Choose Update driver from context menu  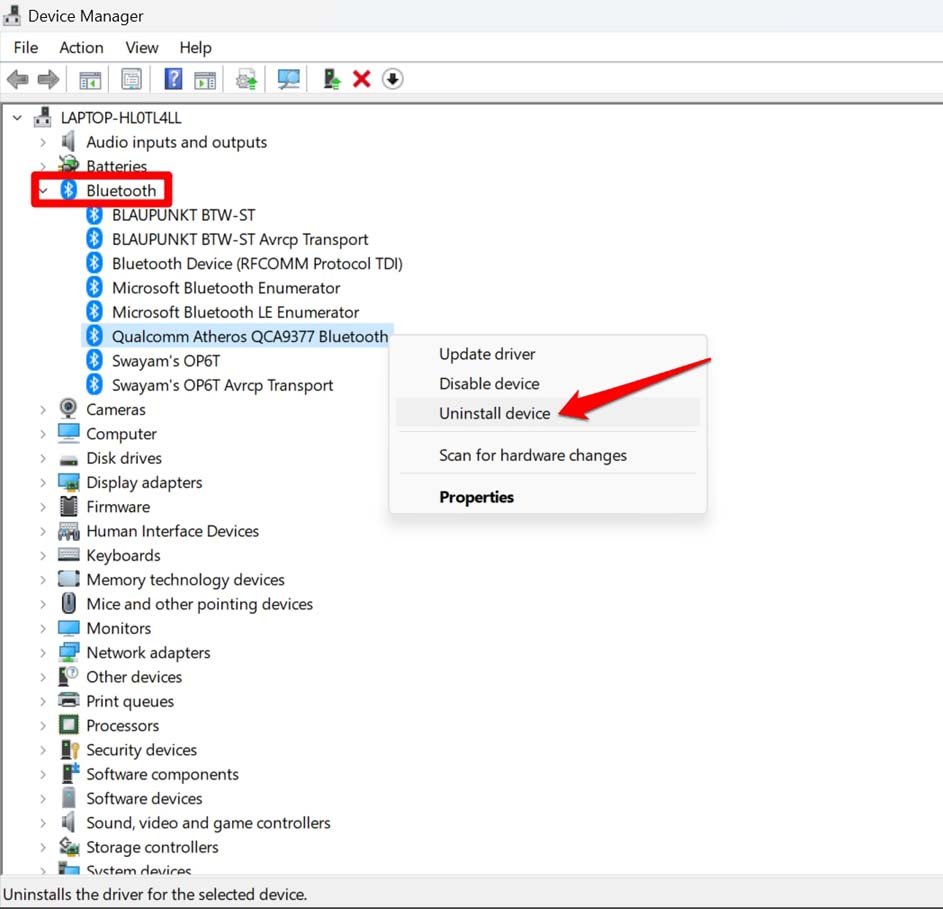[x=548, y=354]
